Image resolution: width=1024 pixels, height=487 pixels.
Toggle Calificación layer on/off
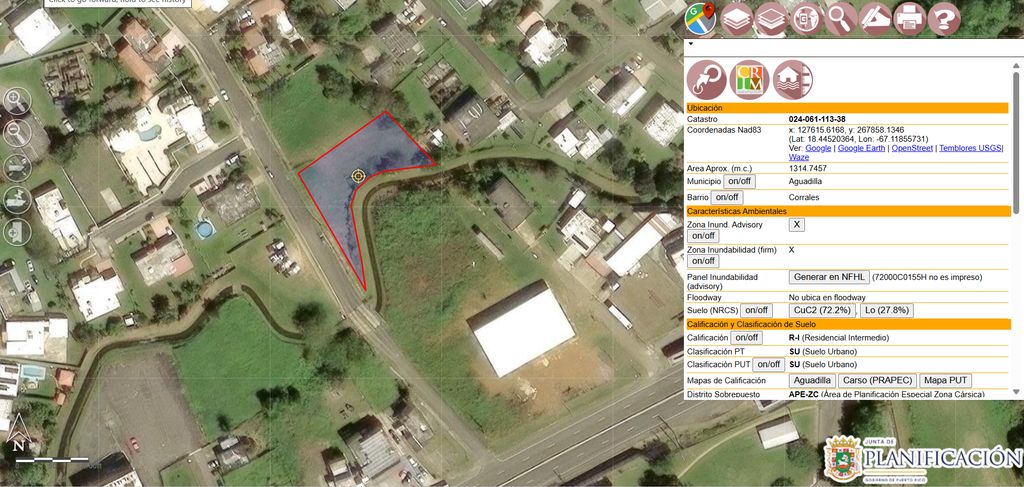click(x=746, y=338)
